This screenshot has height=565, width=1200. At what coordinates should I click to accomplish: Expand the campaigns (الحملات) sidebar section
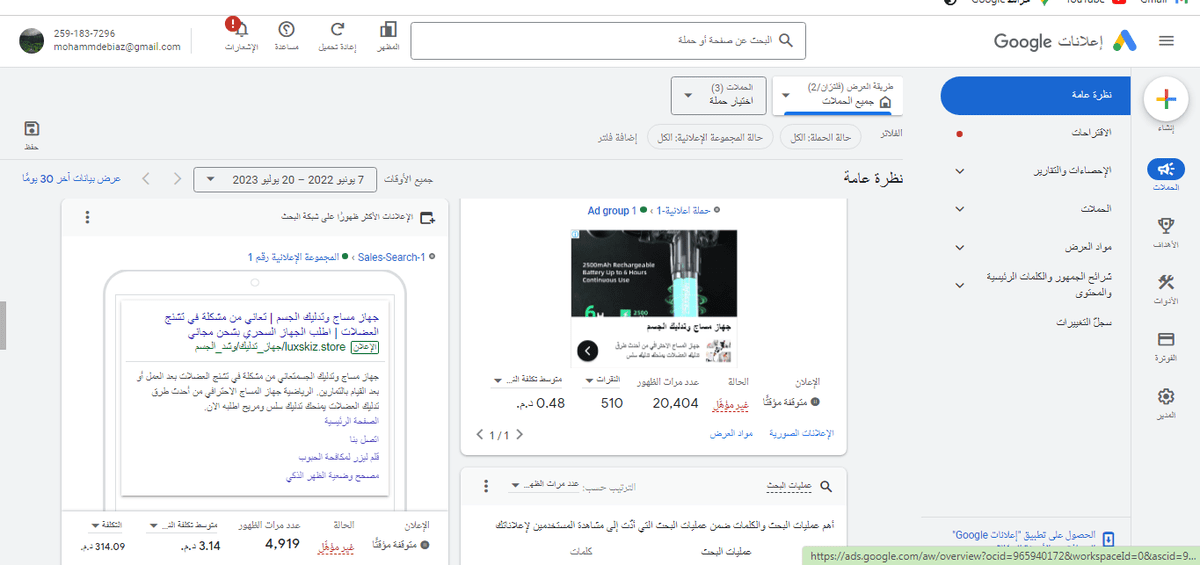960,209
